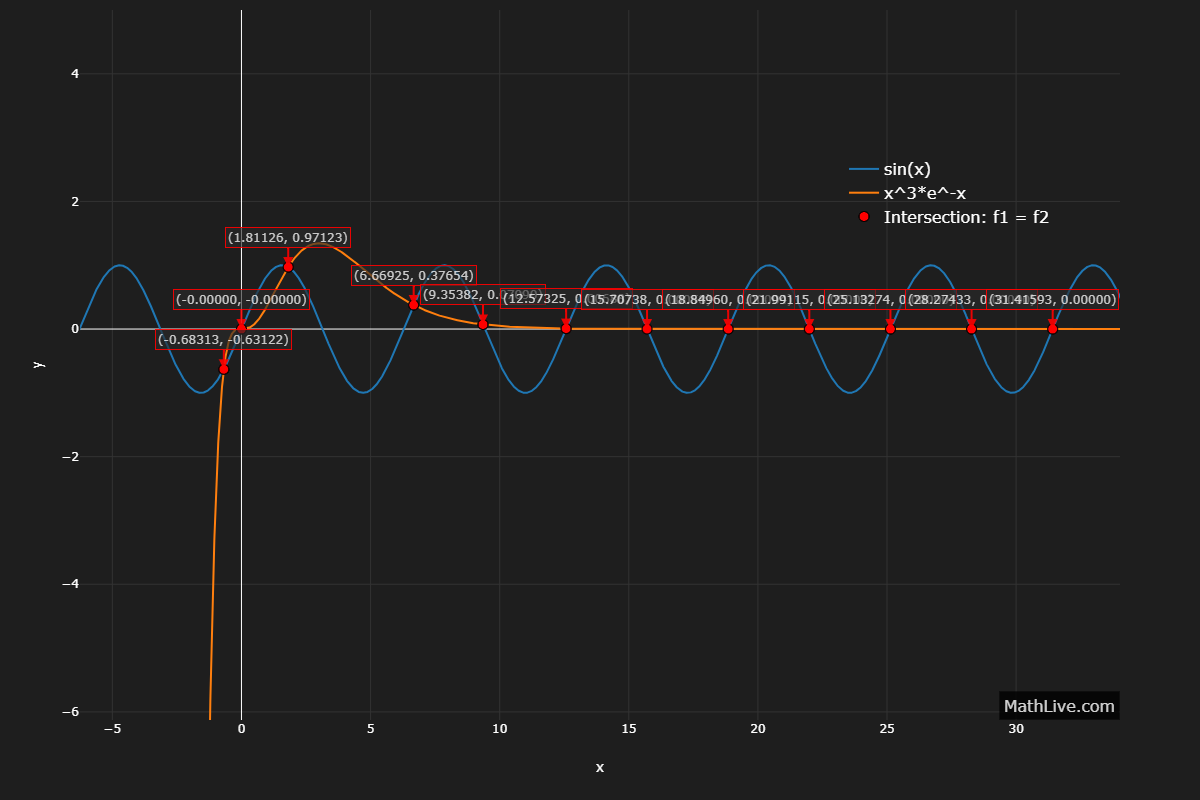Pick the red dot above the (-0.68313, -0.63122) label

coord(224,369)
